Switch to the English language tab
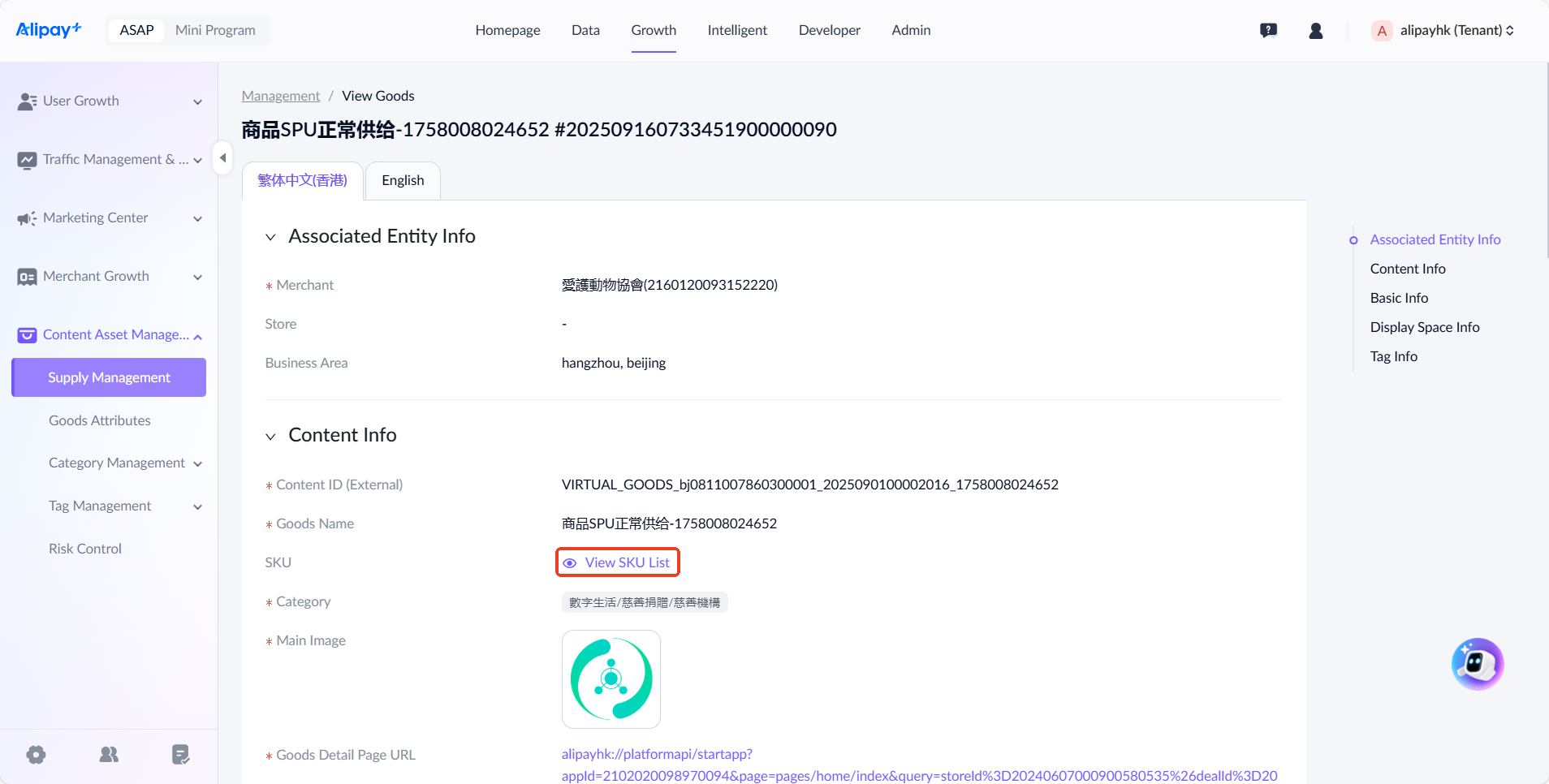The height and width of the screenshot is (784, 1549). click(403, 180)
